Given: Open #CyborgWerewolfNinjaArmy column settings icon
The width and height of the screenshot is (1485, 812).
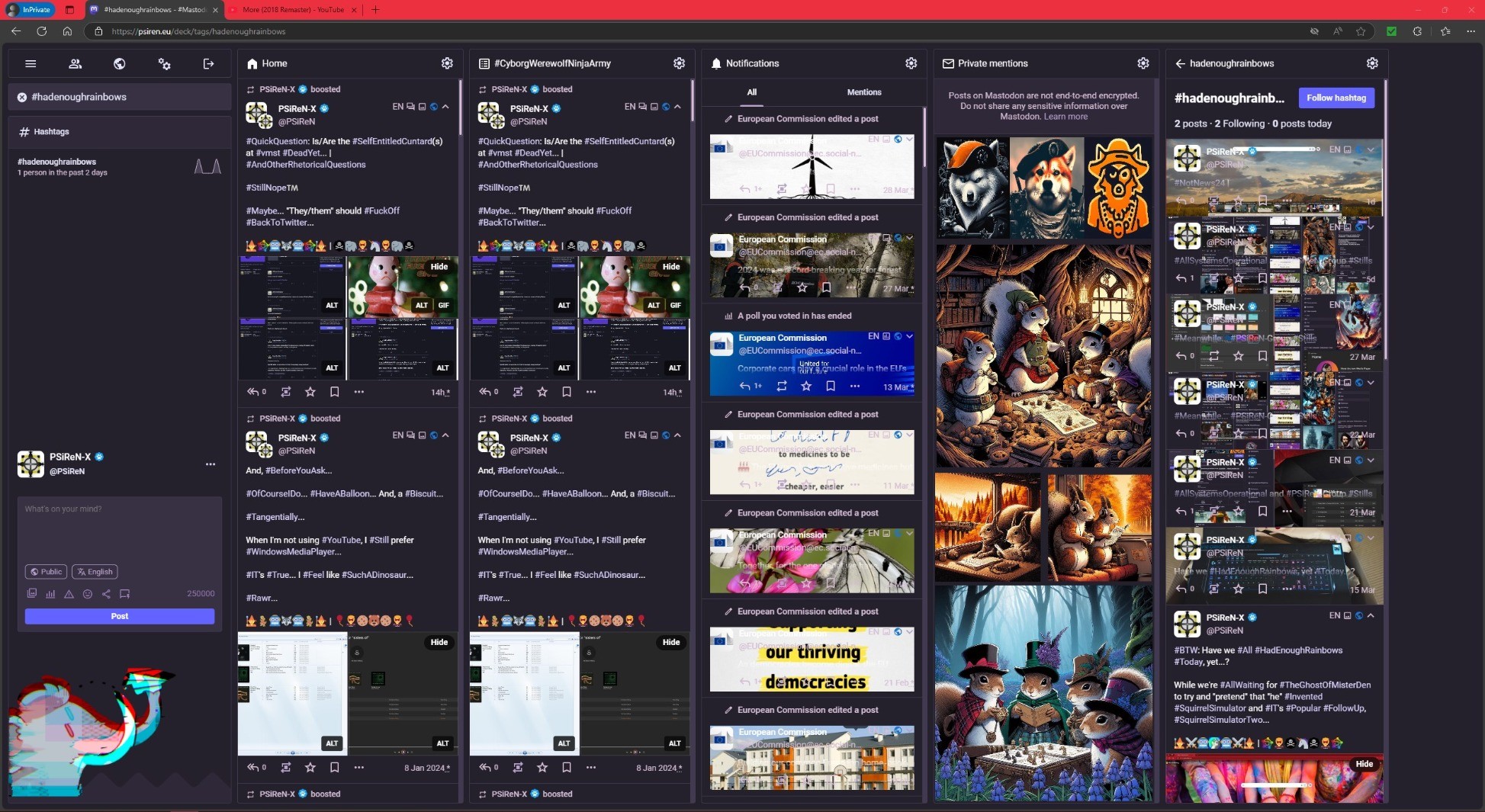Looking at the screenshot, I should tap(679, 63).
